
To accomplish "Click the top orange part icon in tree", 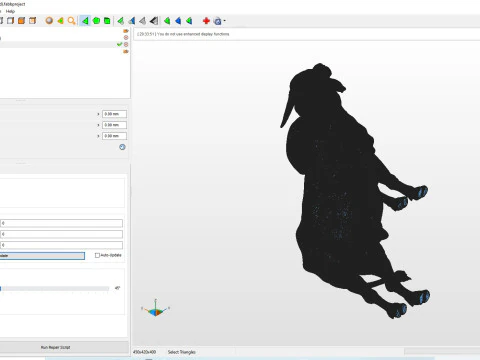I will pyautogui.click(x=126, y=31).
